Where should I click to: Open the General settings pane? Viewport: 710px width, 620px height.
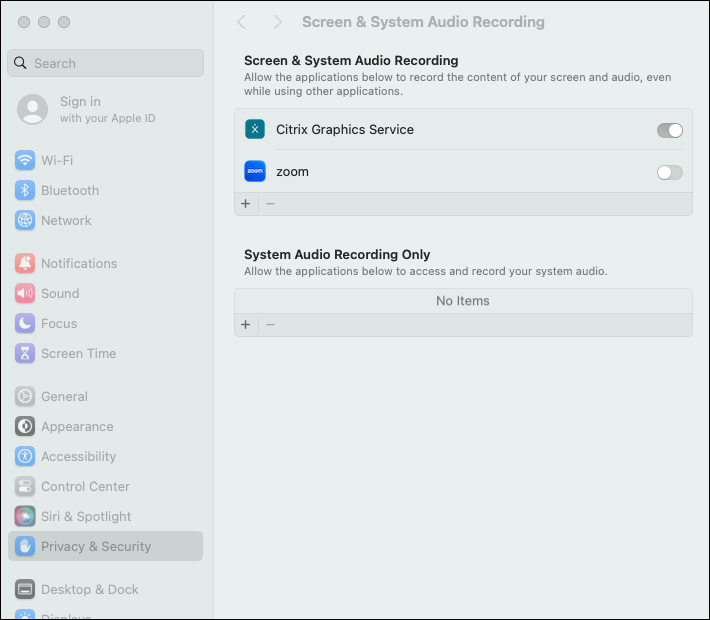pos(64,396)
